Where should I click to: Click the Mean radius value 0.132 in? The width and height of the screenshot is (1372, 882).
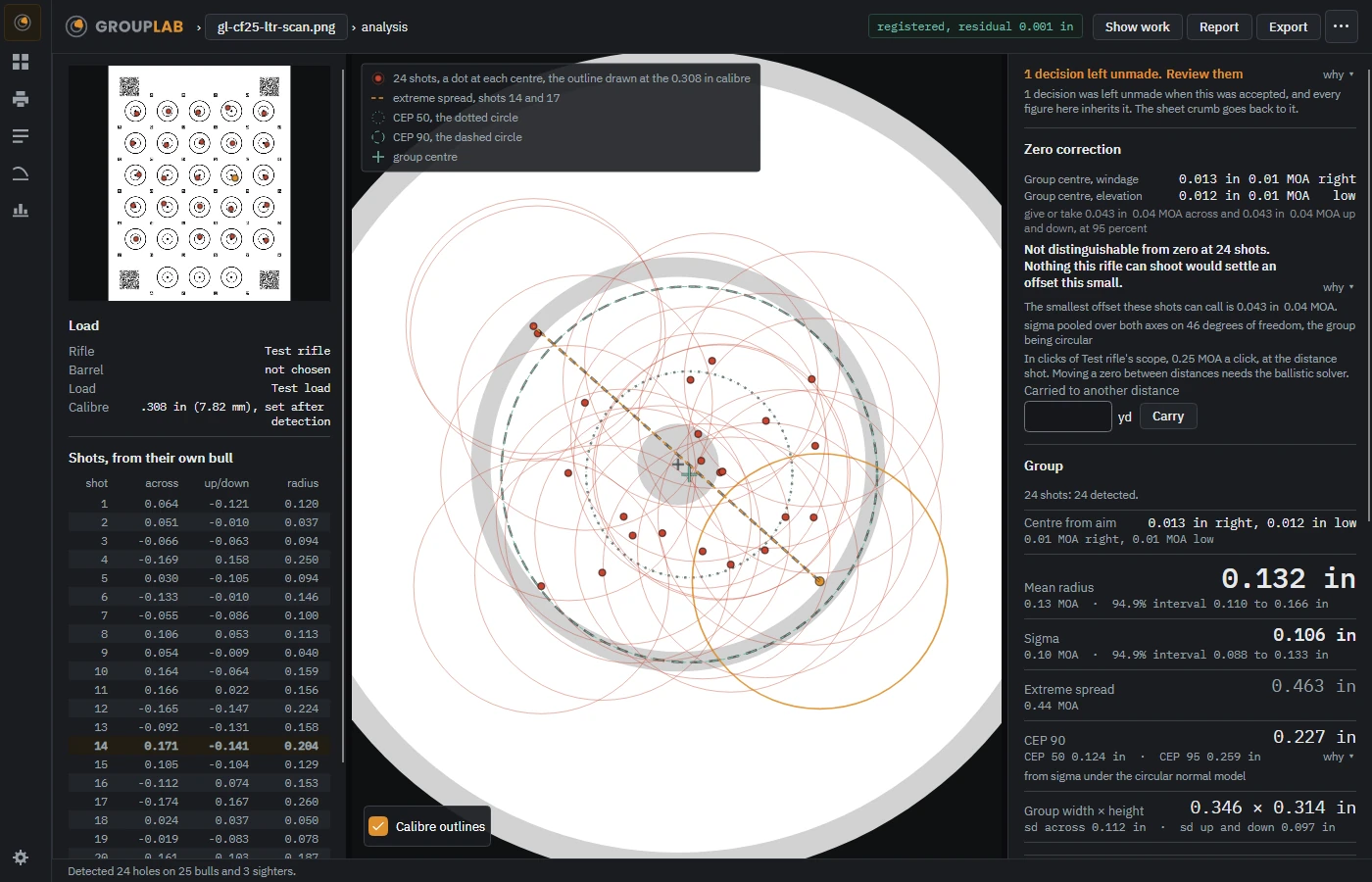(1289, 578)
